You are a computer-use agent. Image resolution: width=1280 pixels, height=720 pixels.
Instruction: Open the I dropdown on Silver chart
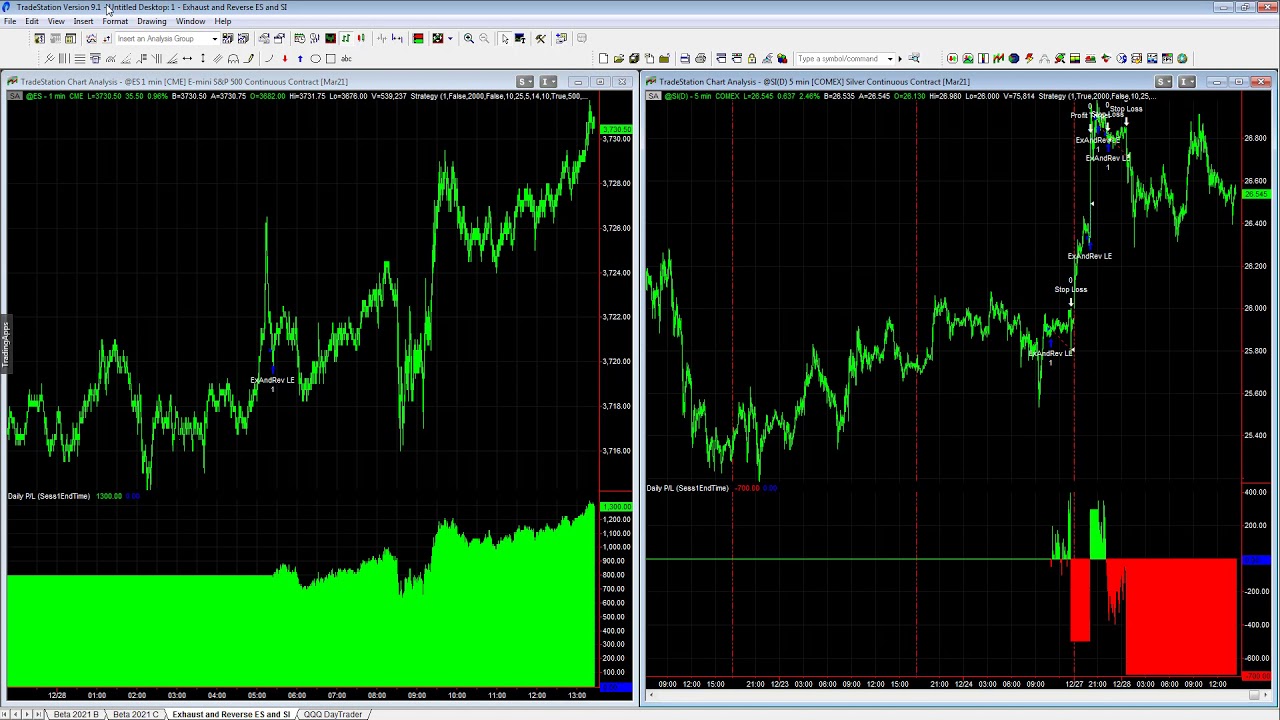click(1186, 82)
